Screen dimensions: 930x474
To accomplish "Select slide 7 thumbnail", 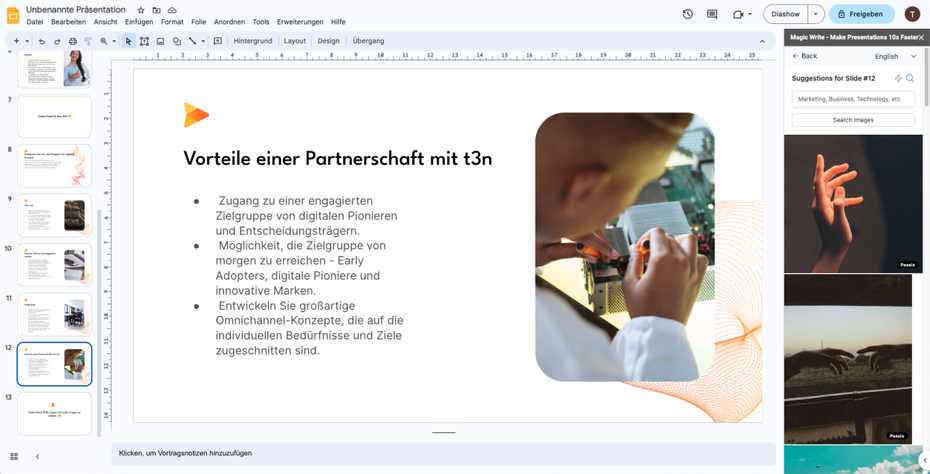I will click(55, 116).
